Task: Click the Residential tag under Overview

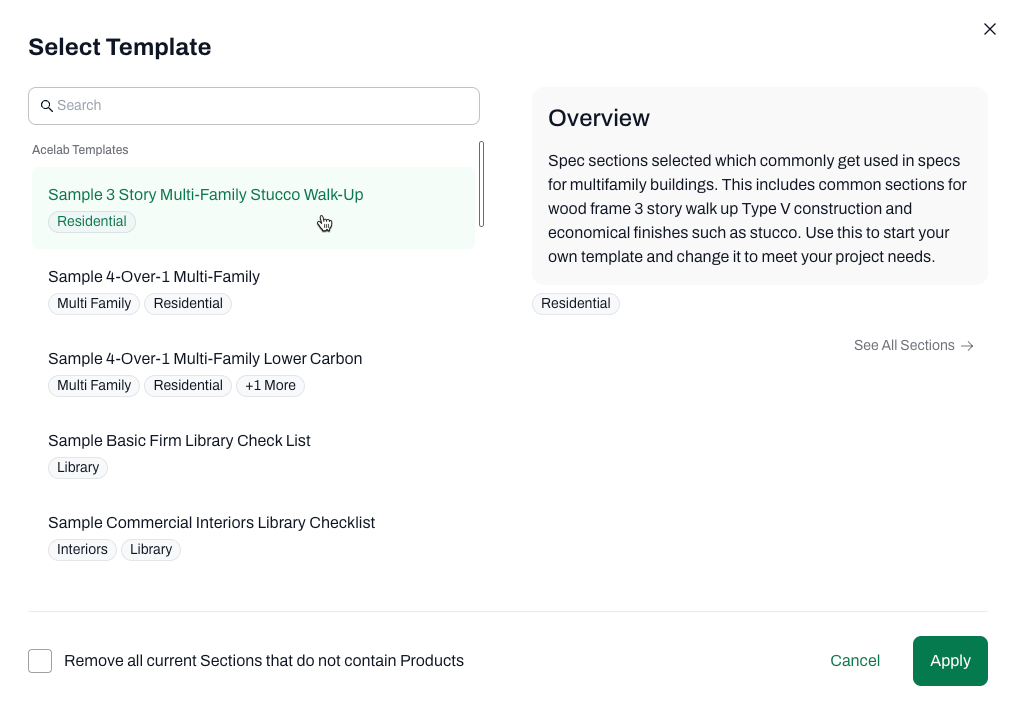Action: coord(576,303)
